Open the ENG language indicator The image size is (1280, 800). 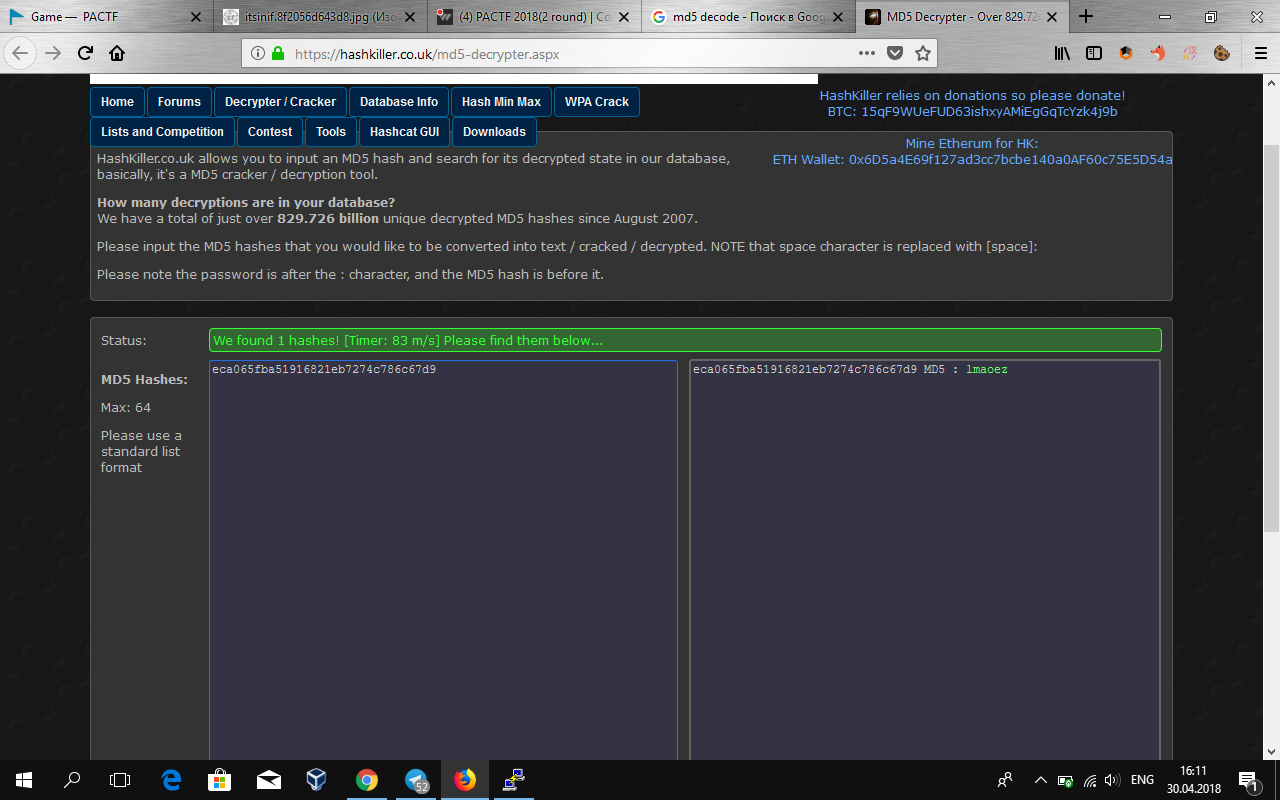1143,780
